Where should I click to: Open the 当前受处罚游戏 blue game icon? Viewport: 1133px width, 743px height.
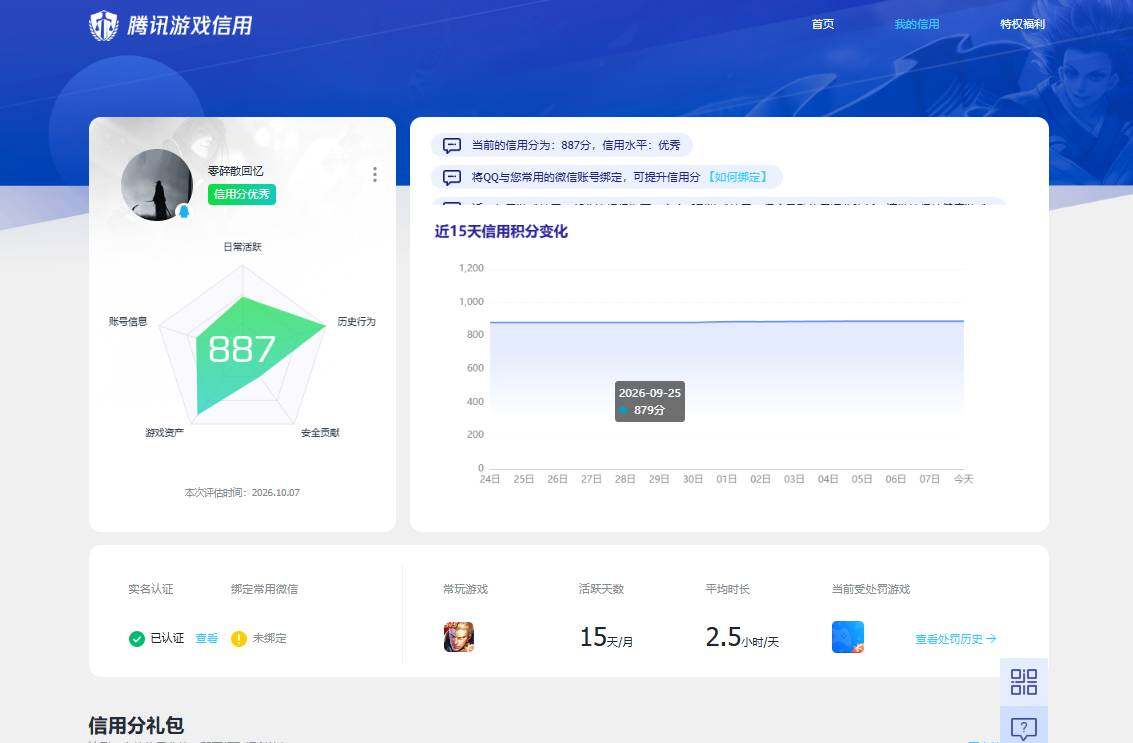[x=848, y=637]
